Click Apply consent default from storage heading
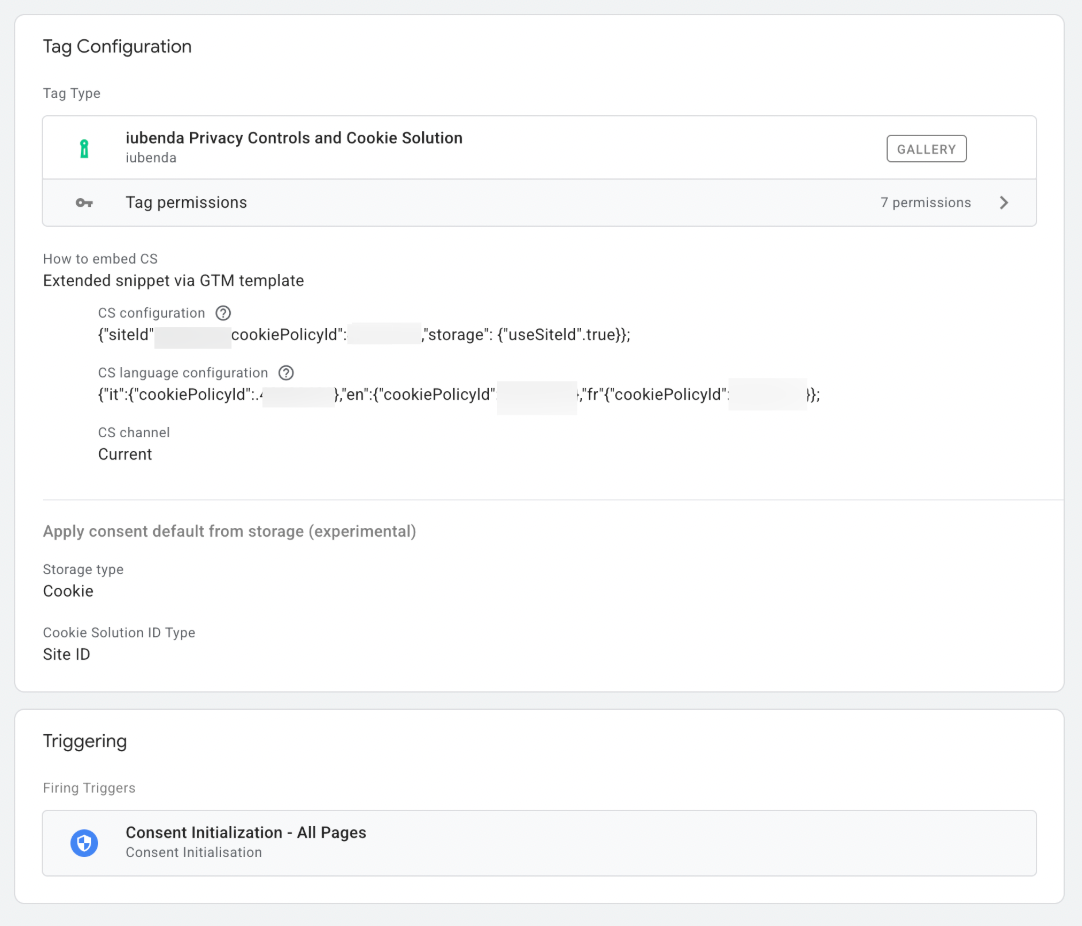The image size is (1082, 926). tap(230, 532)
